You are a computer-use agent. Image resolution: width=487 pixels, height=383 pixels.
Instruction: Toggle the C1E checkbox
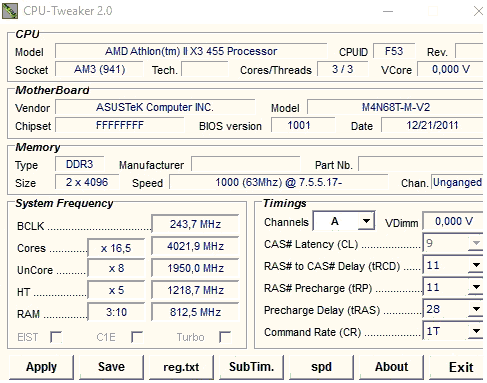pos(137,337)
